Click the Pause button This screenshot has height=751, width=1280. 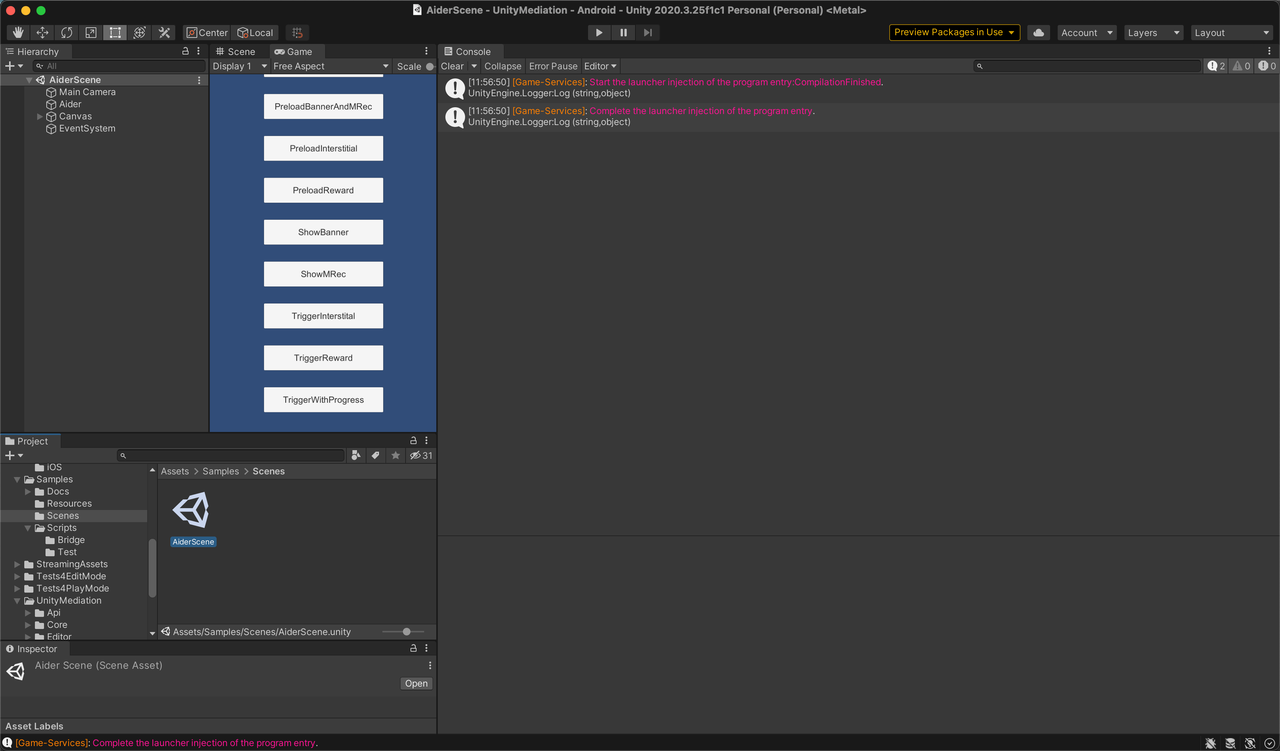[x=623, y=33]
